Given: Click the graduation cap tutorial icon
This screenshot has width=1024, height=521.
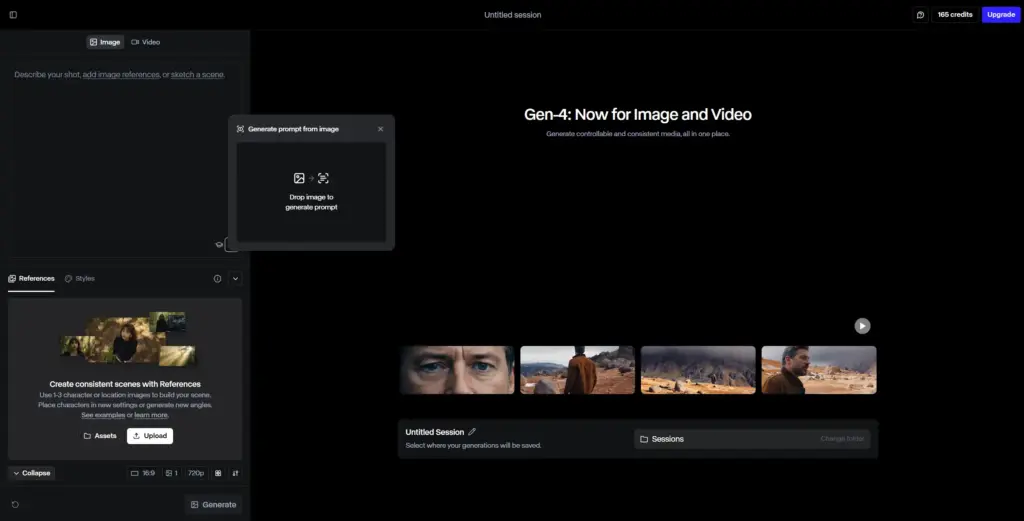Looking at the screenshot, I should coord(219,244).
